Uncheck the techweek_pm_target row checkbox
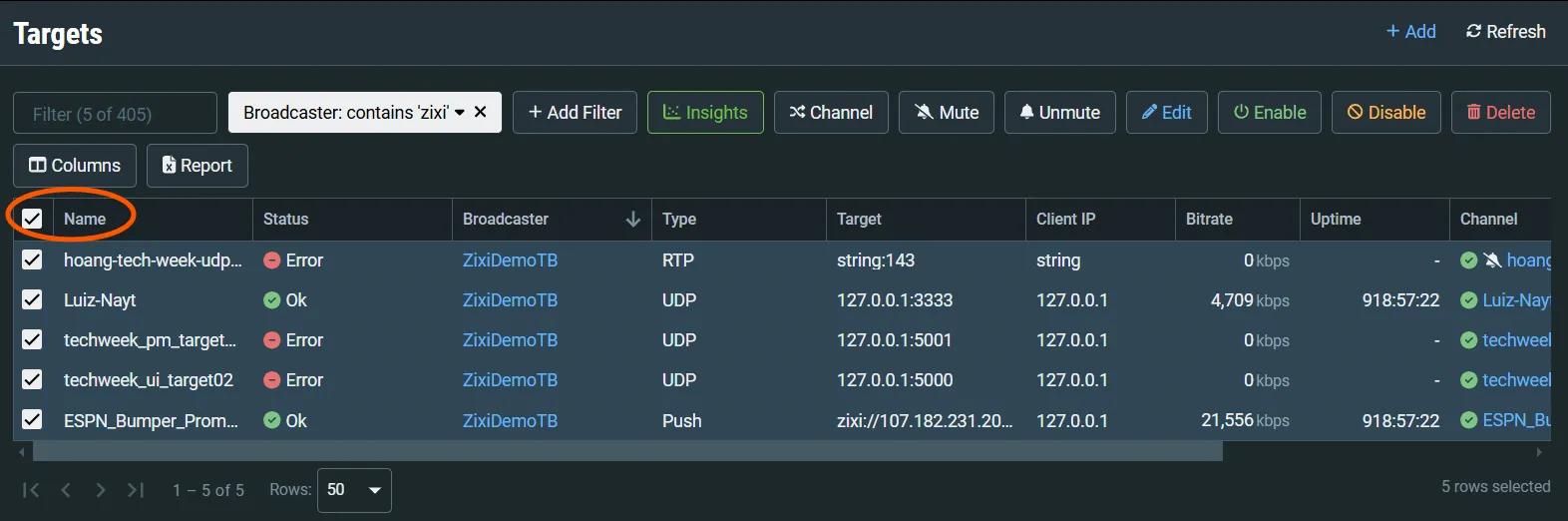 coord(32,339)
